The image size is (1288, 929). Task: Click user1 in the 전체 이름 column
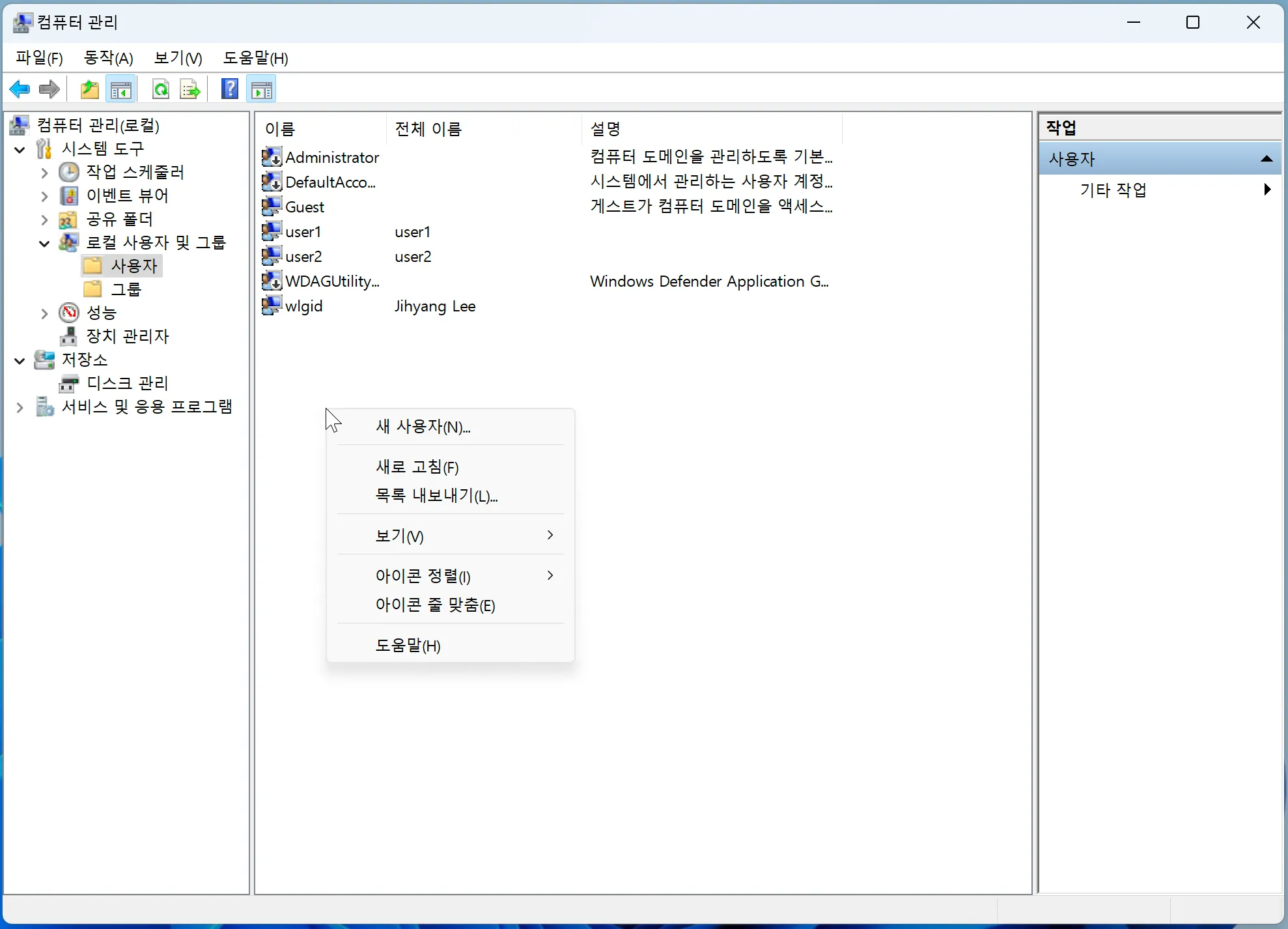coord(412,232)
